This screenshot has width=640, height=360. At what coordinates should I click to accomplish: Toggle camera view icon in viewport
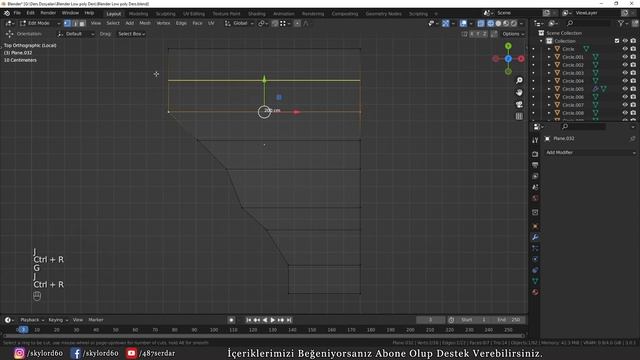(519, 104)
